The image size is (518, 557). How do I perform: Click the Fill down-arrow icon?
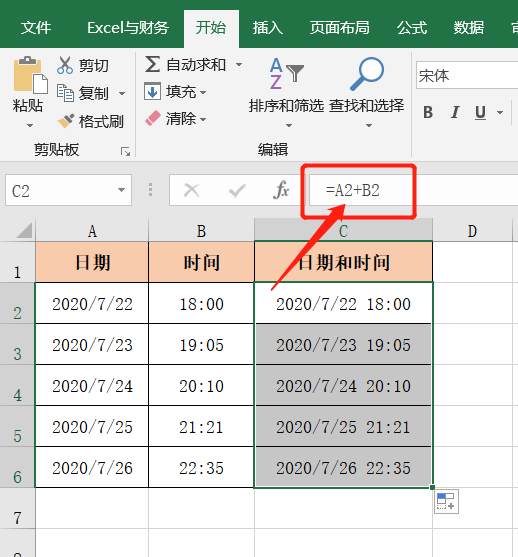coord(152,92)
